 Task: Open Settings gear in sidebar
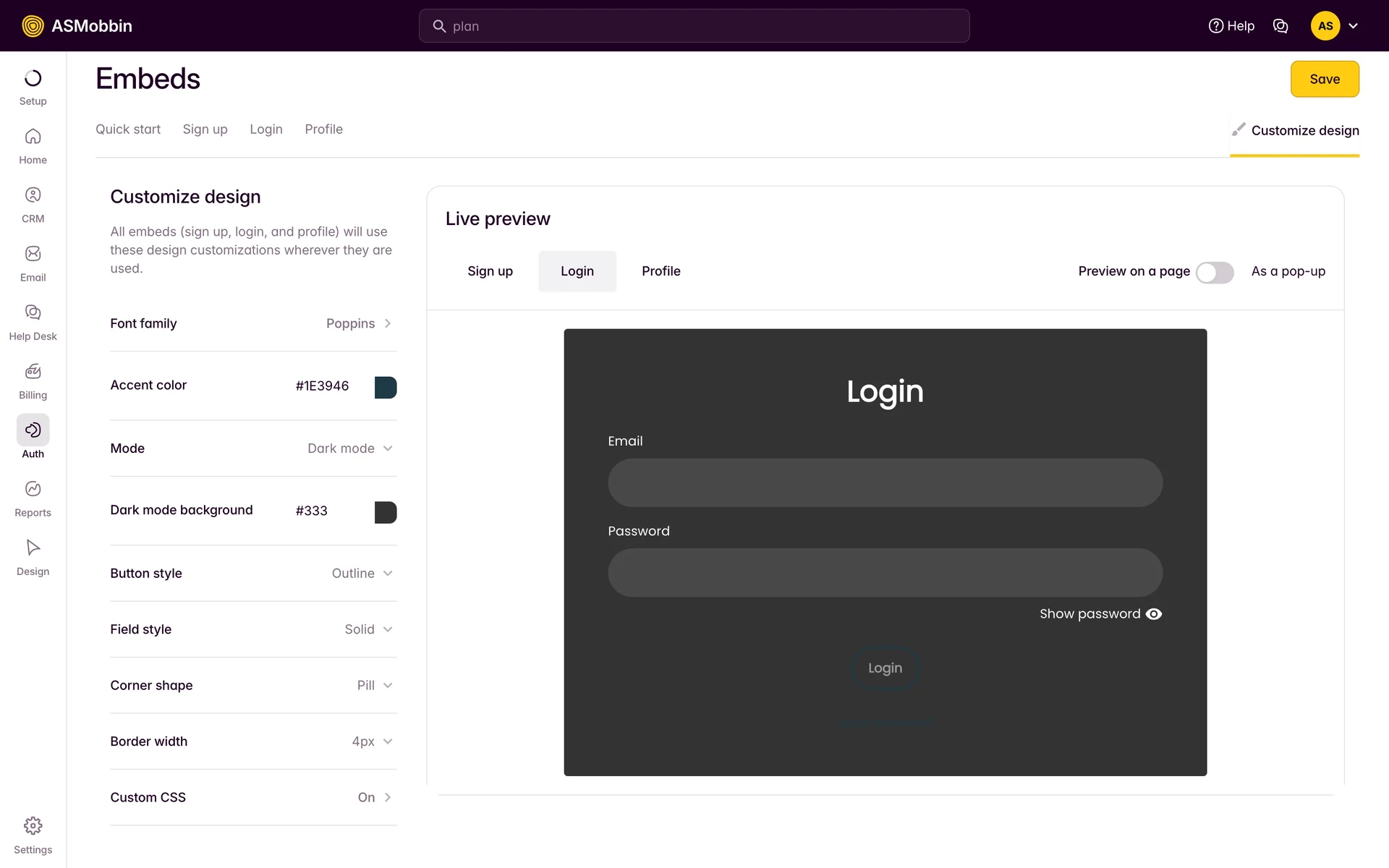pyautogui.click(x=33, y=835)
